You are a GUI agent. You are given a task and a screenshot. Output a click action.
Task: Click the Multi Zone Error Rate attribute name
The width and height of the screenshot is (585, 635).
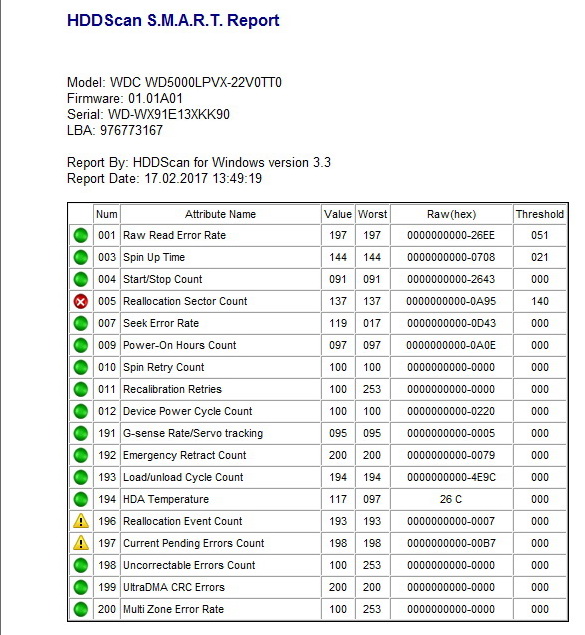pos(173,609)
